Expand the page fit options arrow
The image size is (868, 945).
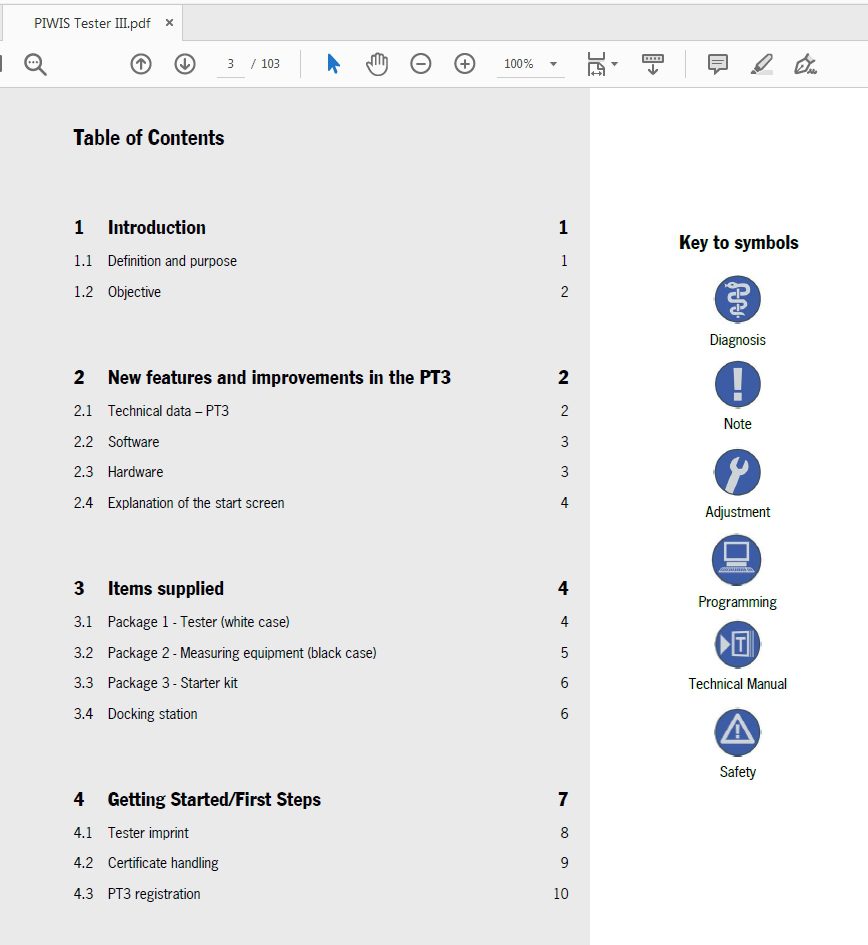click(615, 64)
